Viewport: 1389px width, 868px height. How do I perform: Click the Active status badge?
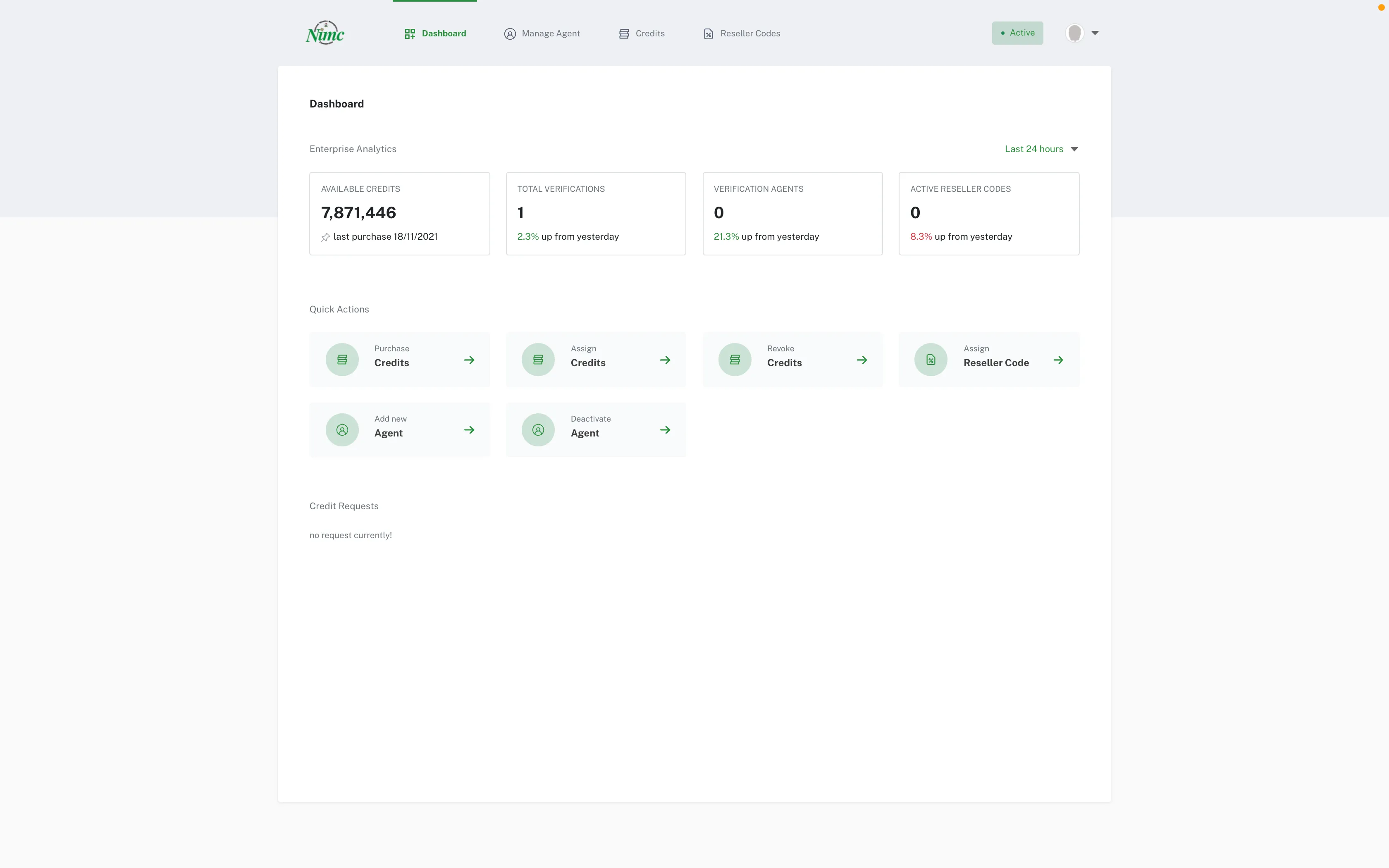click(x=1018, y=33)
